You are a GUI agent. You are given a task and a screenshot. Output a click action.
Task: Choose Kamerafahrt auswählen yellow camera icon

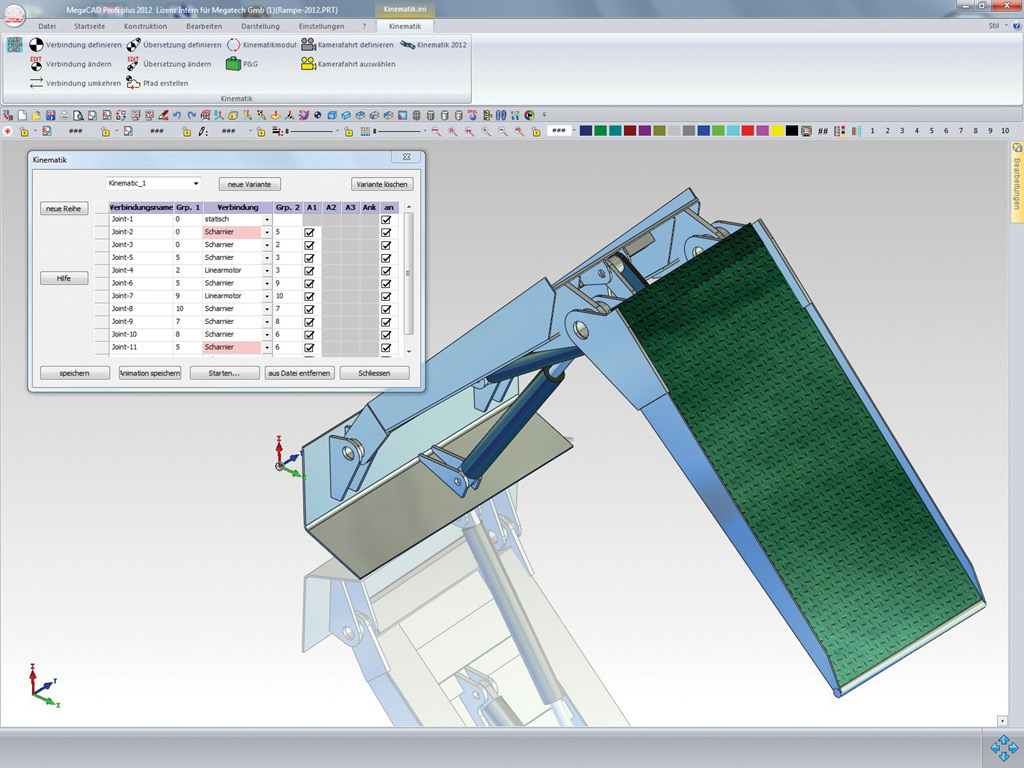309,64
